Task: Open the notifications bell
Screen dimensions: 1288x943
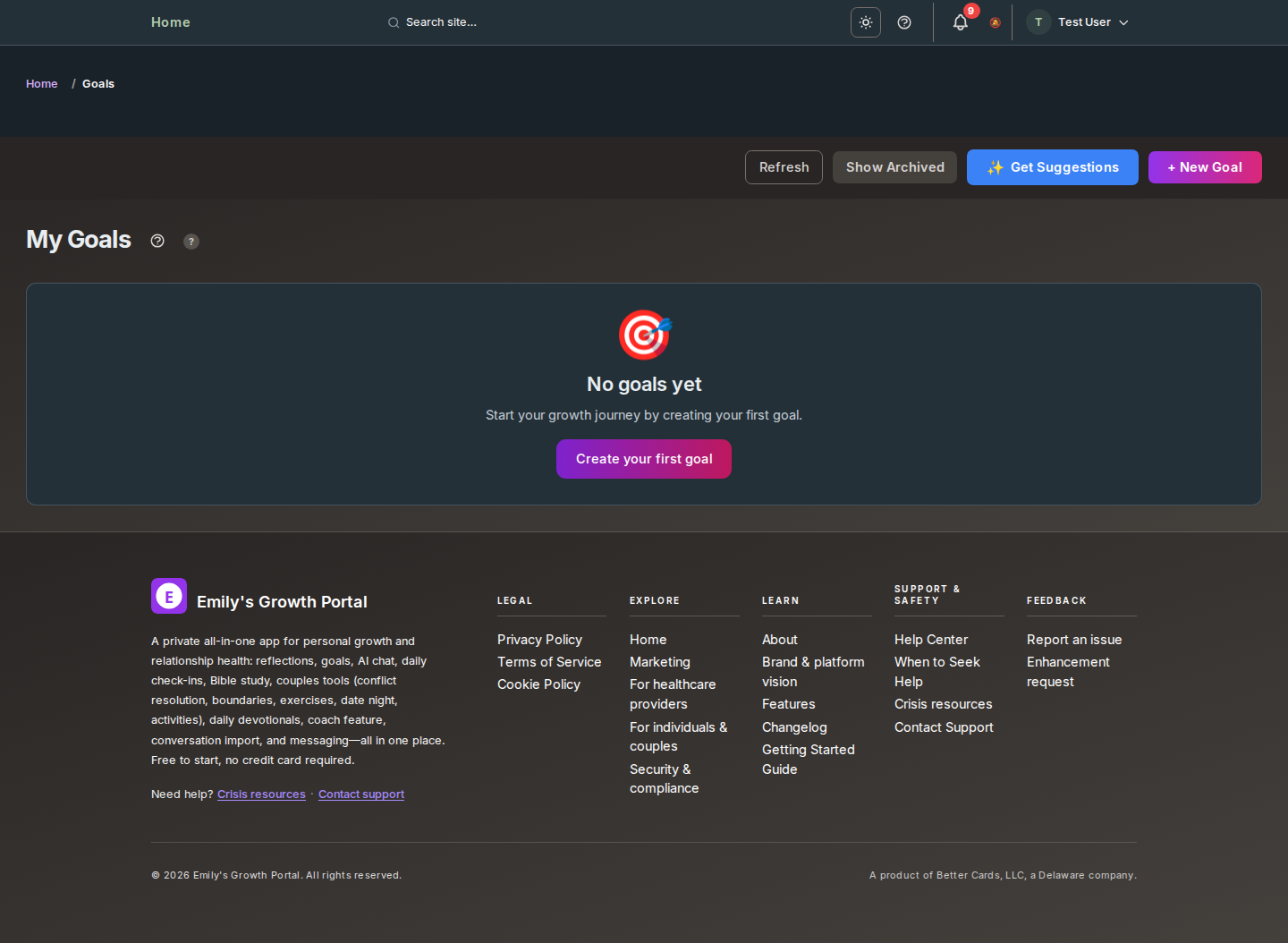Action: coord(960,22)
